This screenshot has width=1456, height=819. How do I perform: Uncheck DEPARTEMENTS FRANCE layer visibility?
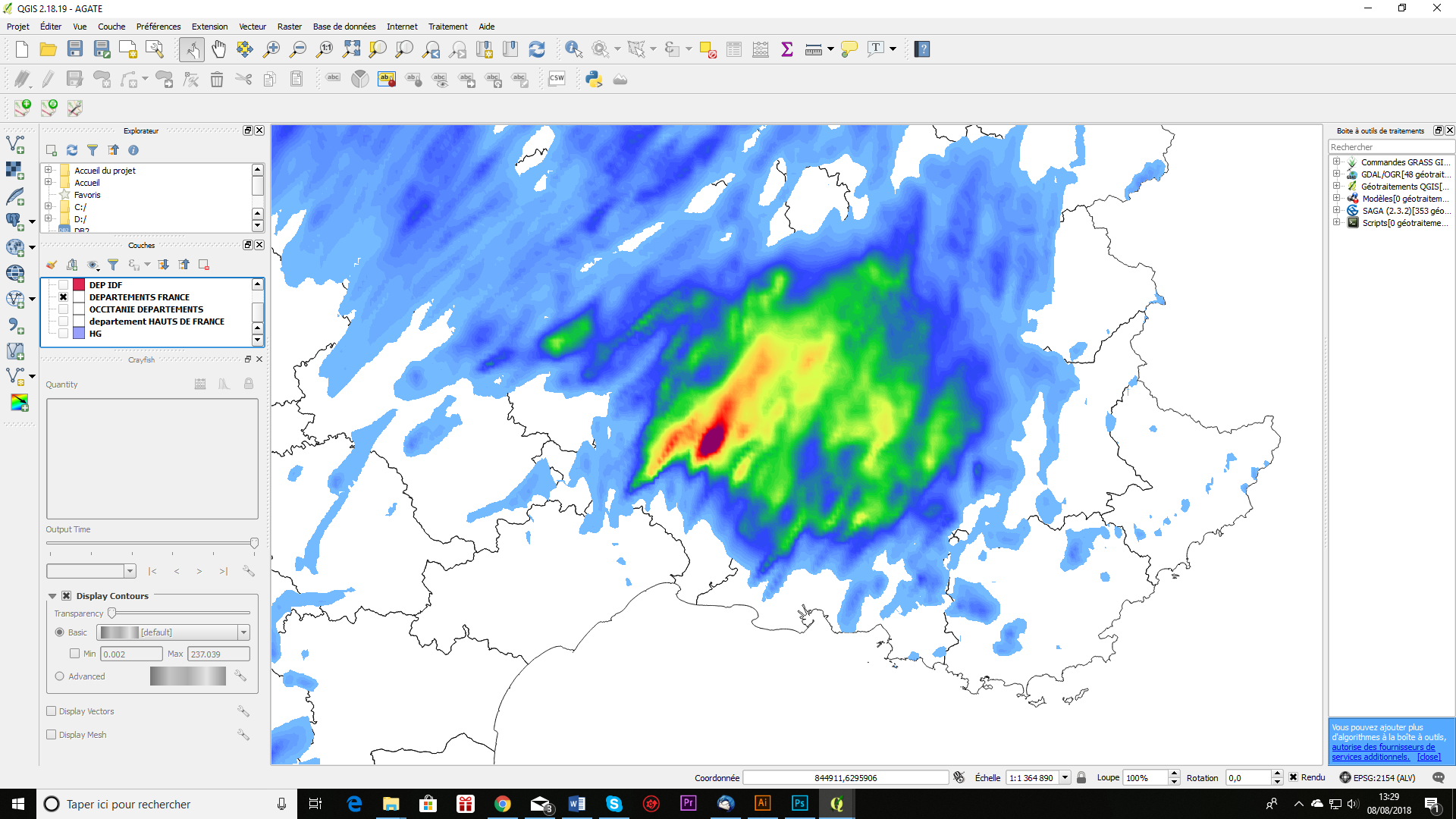point(64,297)
